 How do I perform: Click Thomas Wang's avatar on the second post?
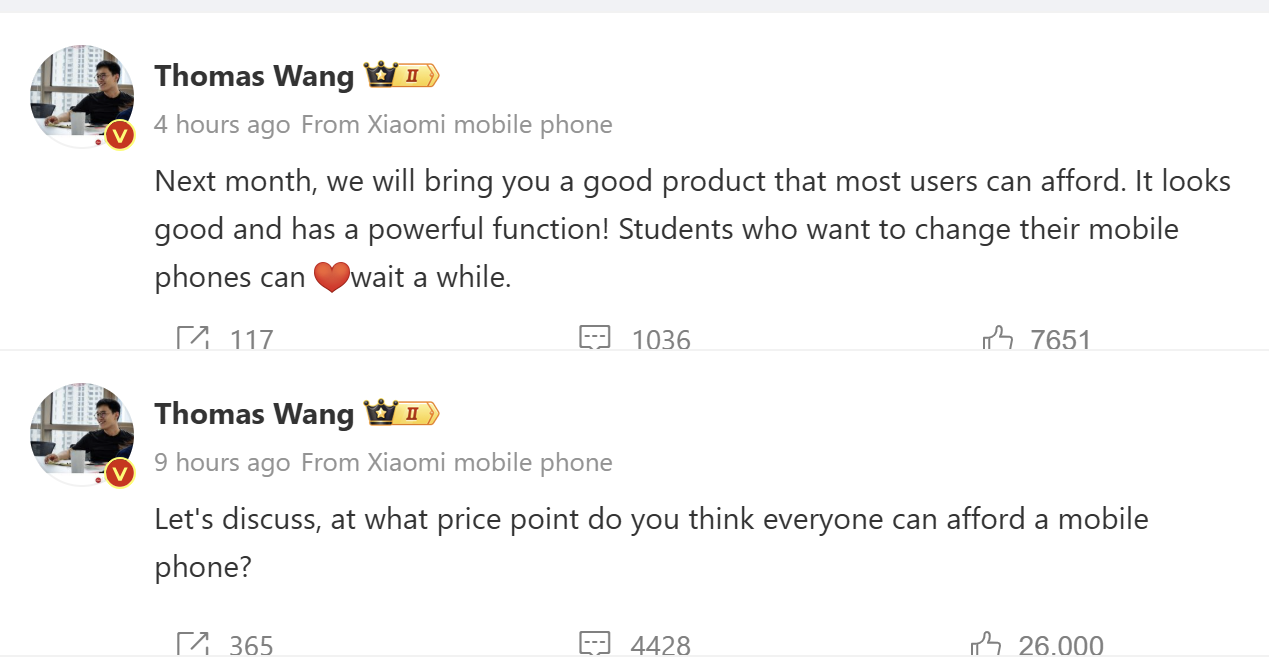[82, 434]
